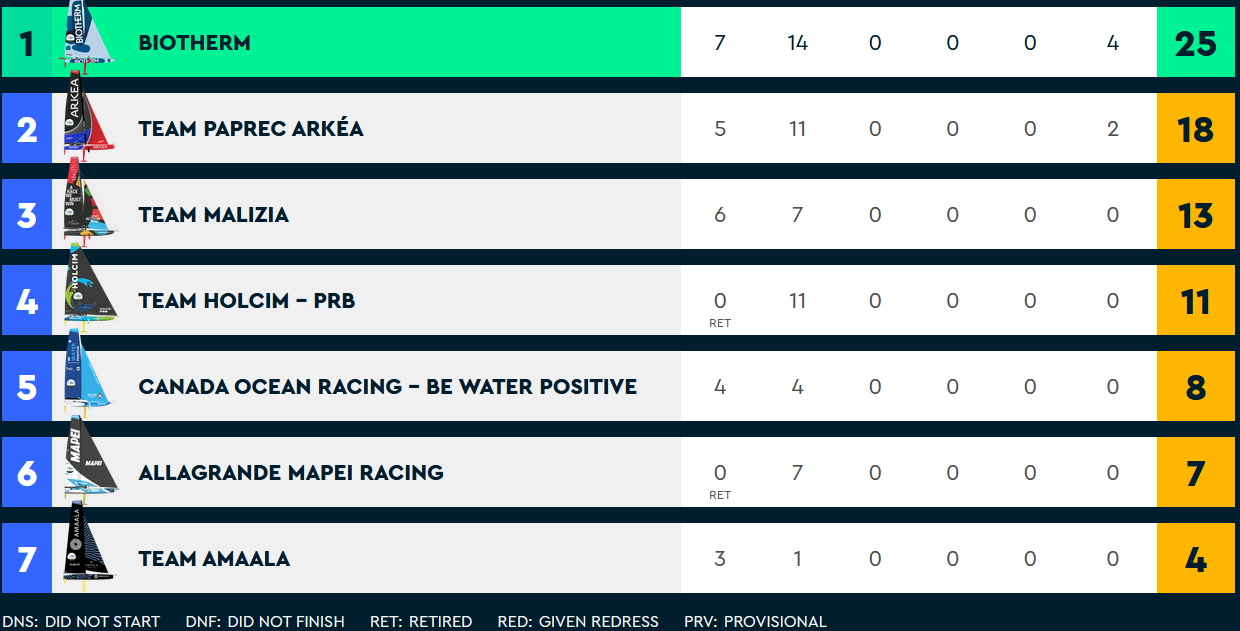Click the RET label under Team Holcim
Screen dimensions: 1240x631
pos(720,323)
